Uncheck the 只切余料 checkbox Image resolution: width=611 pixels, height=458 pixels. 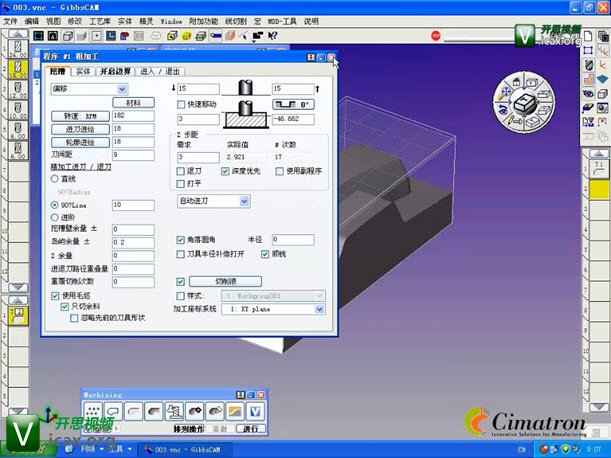pos(65,307)
